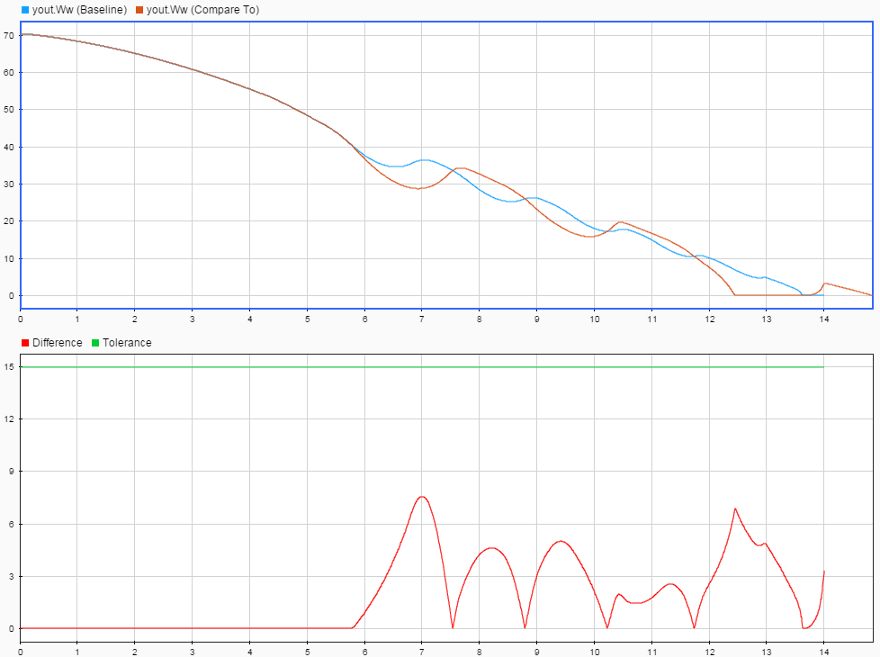Click the difference spike near time 12.5
Image resolution: width=880 pixels, height=657 pixels.
click(735, 509)
